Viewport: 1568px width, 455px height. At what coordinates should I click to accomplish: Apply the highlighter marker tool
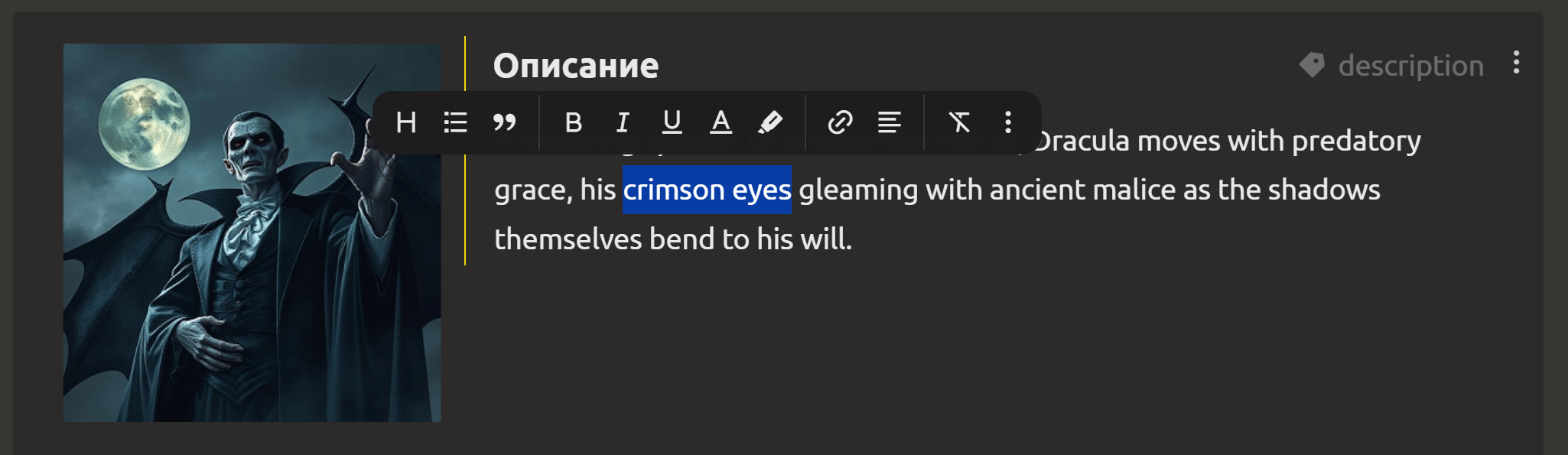[769, 122]
